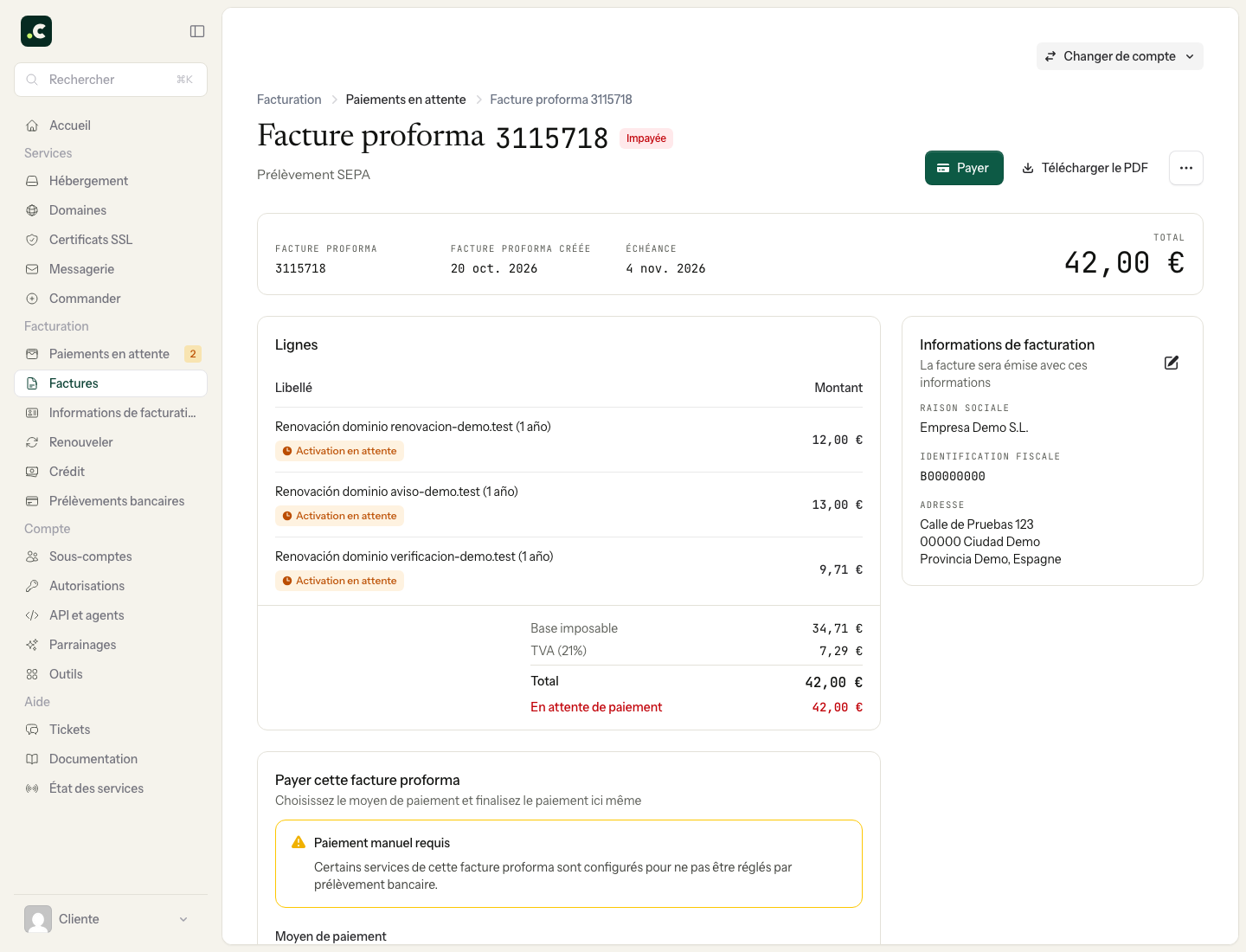Select Factures in the sidebar
Viewport: 1246px width, 952px height.
tap(111, 383)
